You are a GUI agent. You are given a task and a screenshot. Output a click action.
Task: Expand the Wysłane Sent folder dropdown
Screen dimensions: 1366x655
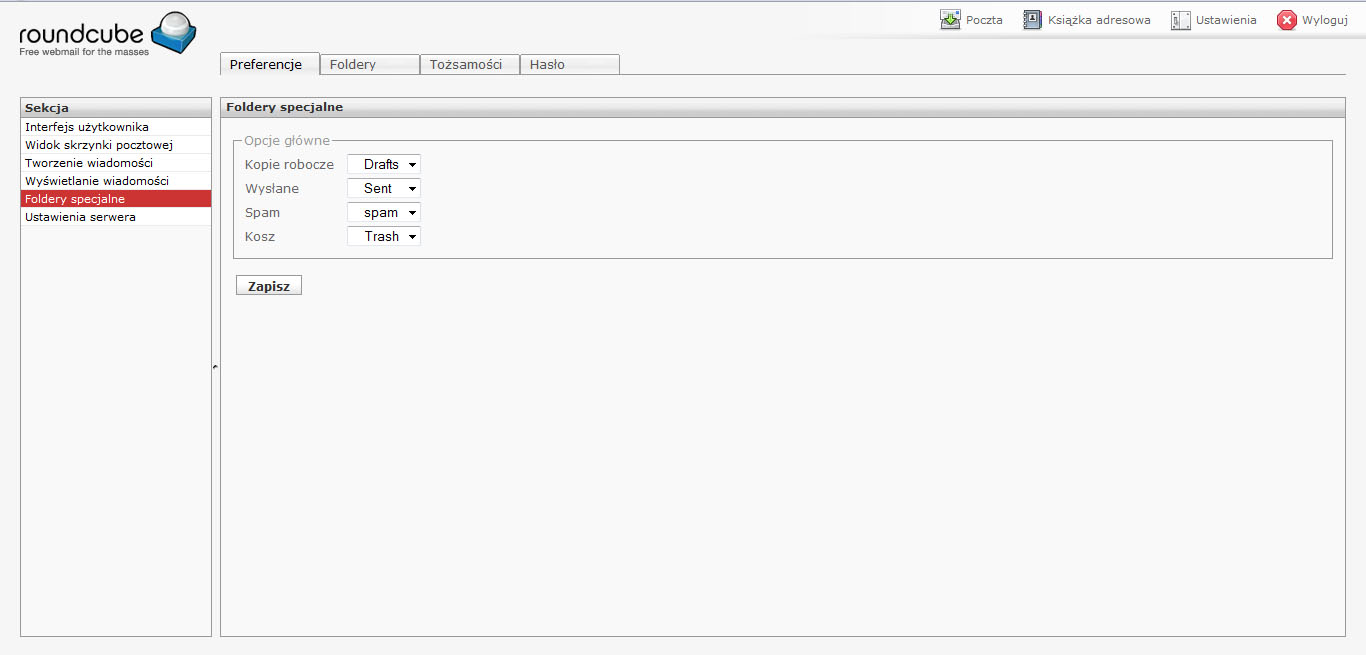[384, 188]
